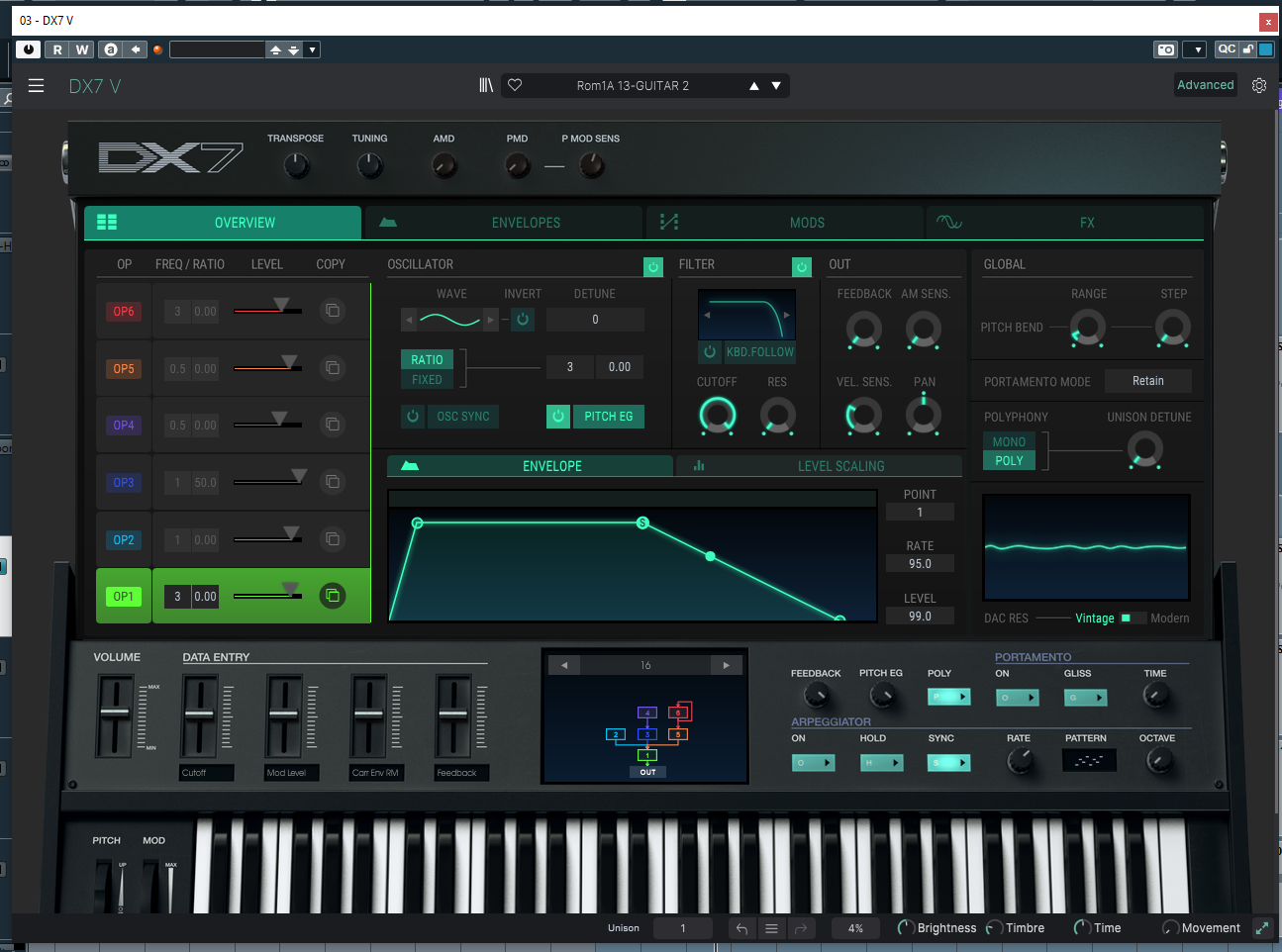Toggle the Arpeggiator ON switch

tap(813, 763)
